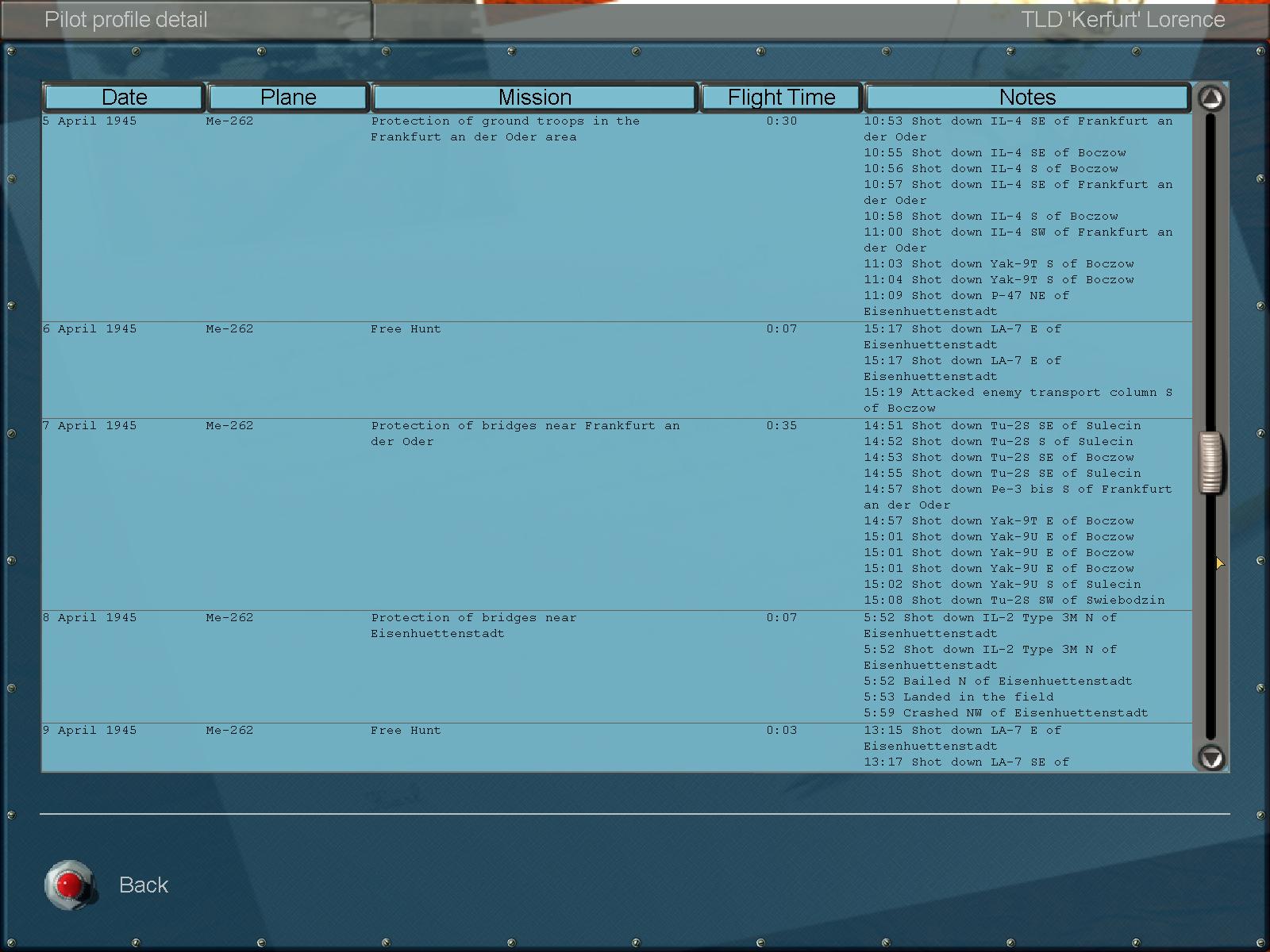This screenshot has width=1270, height=952.
Task: Click note '5:53 Landed in the field'
Action: 959,697
